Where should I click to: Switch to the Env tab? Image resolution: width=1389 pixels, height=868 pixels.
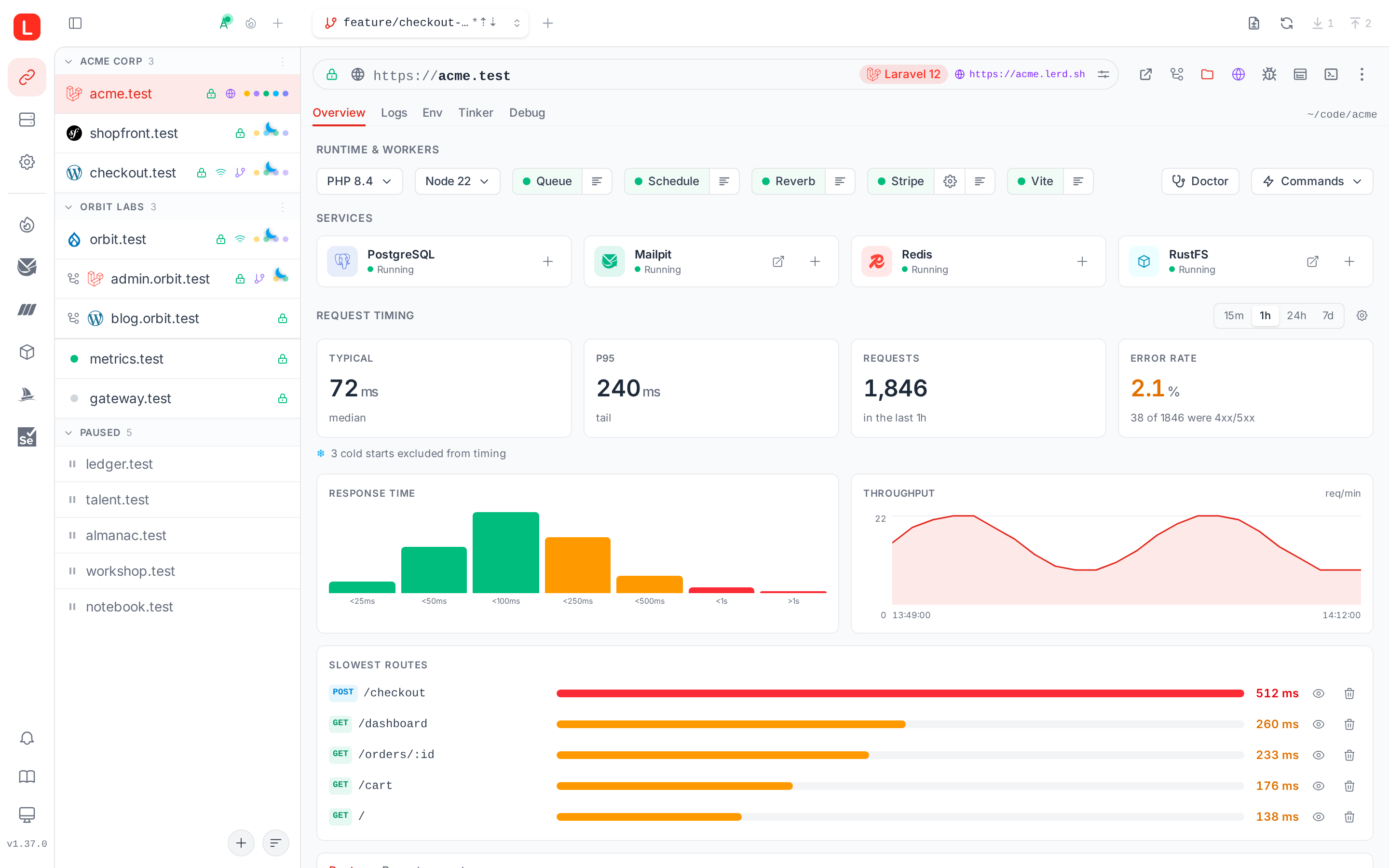click(432, 113)
